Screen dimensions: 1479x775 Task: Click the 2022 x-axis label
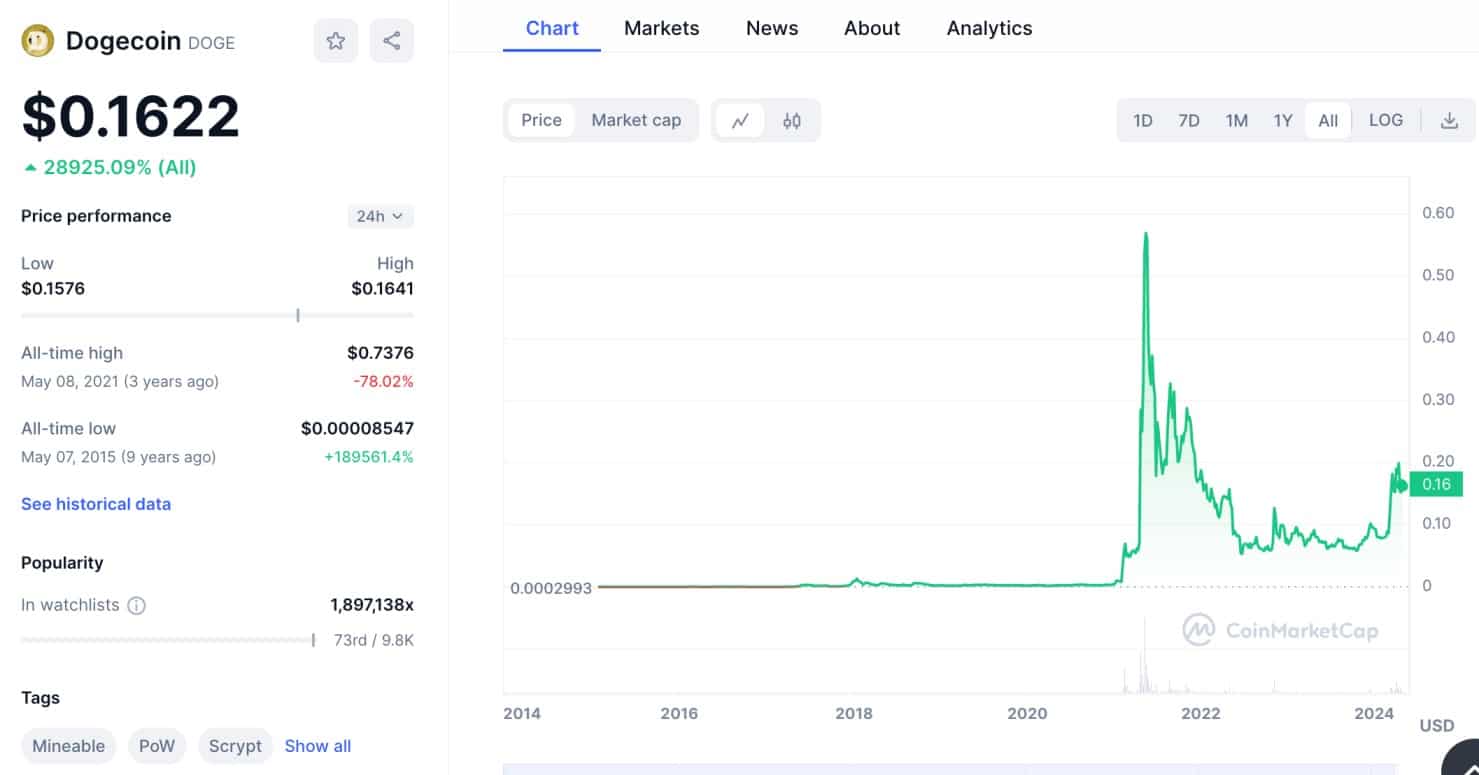1201,713
